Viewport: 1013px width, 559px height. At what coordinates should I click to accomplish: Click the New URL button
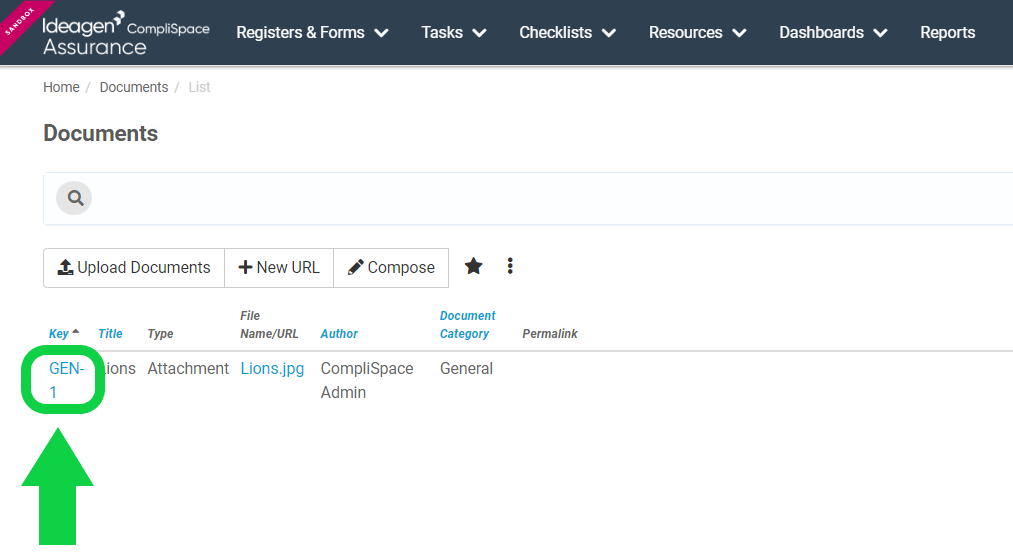click(x=279, y=268)
